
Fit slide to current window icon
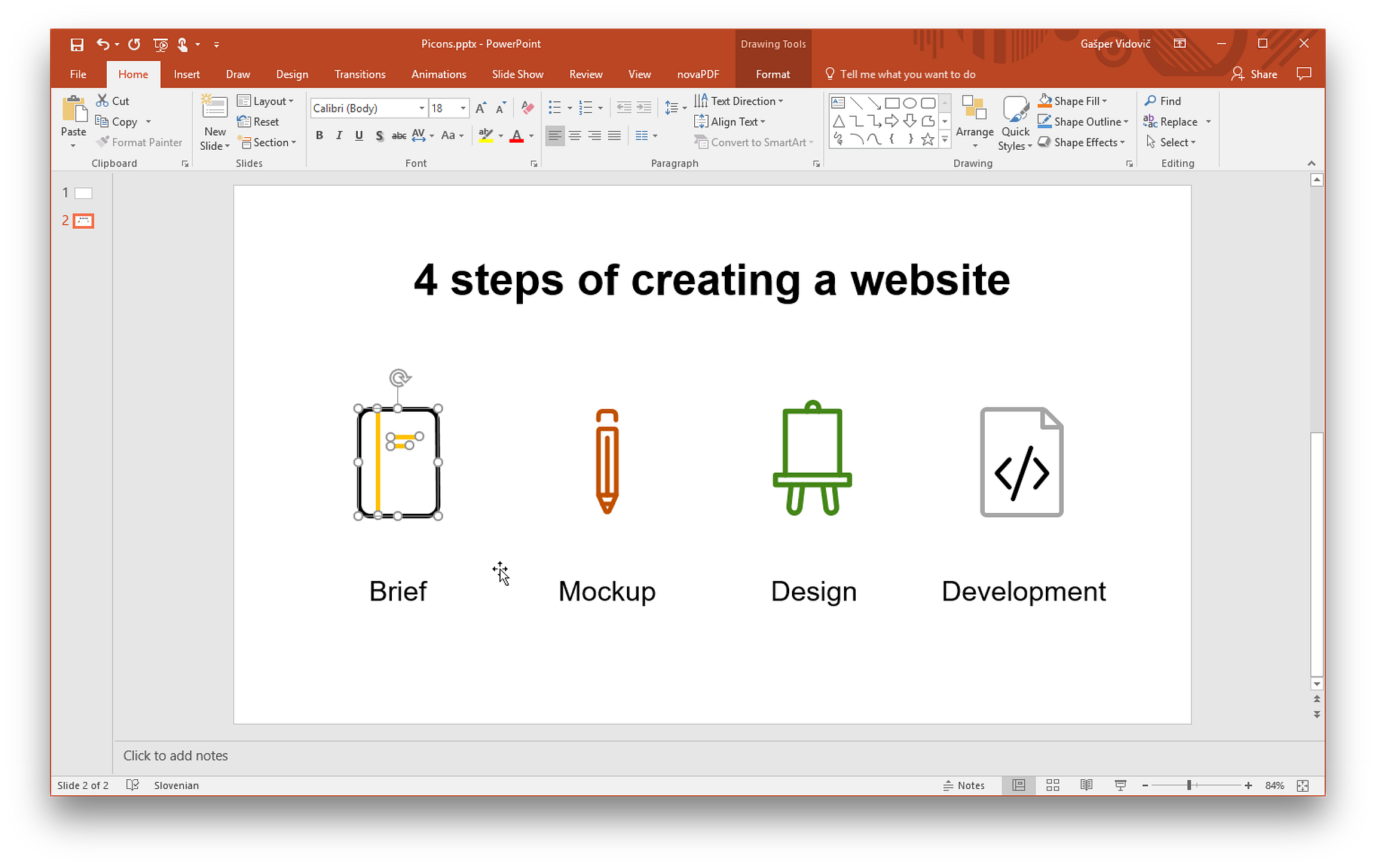click(x=1302, y=785)
